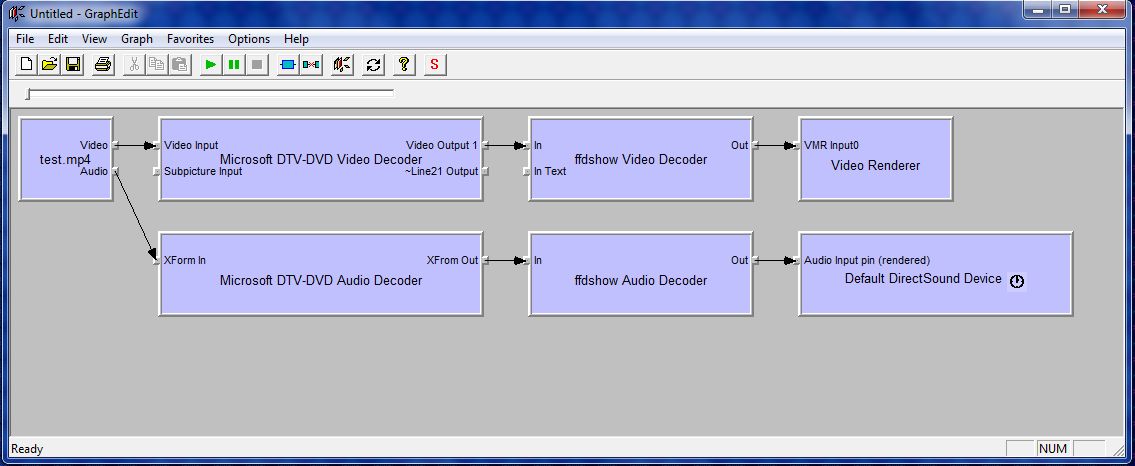Open the View menu
Viewport: 1135px width, 466px height.
click(94, 39)
